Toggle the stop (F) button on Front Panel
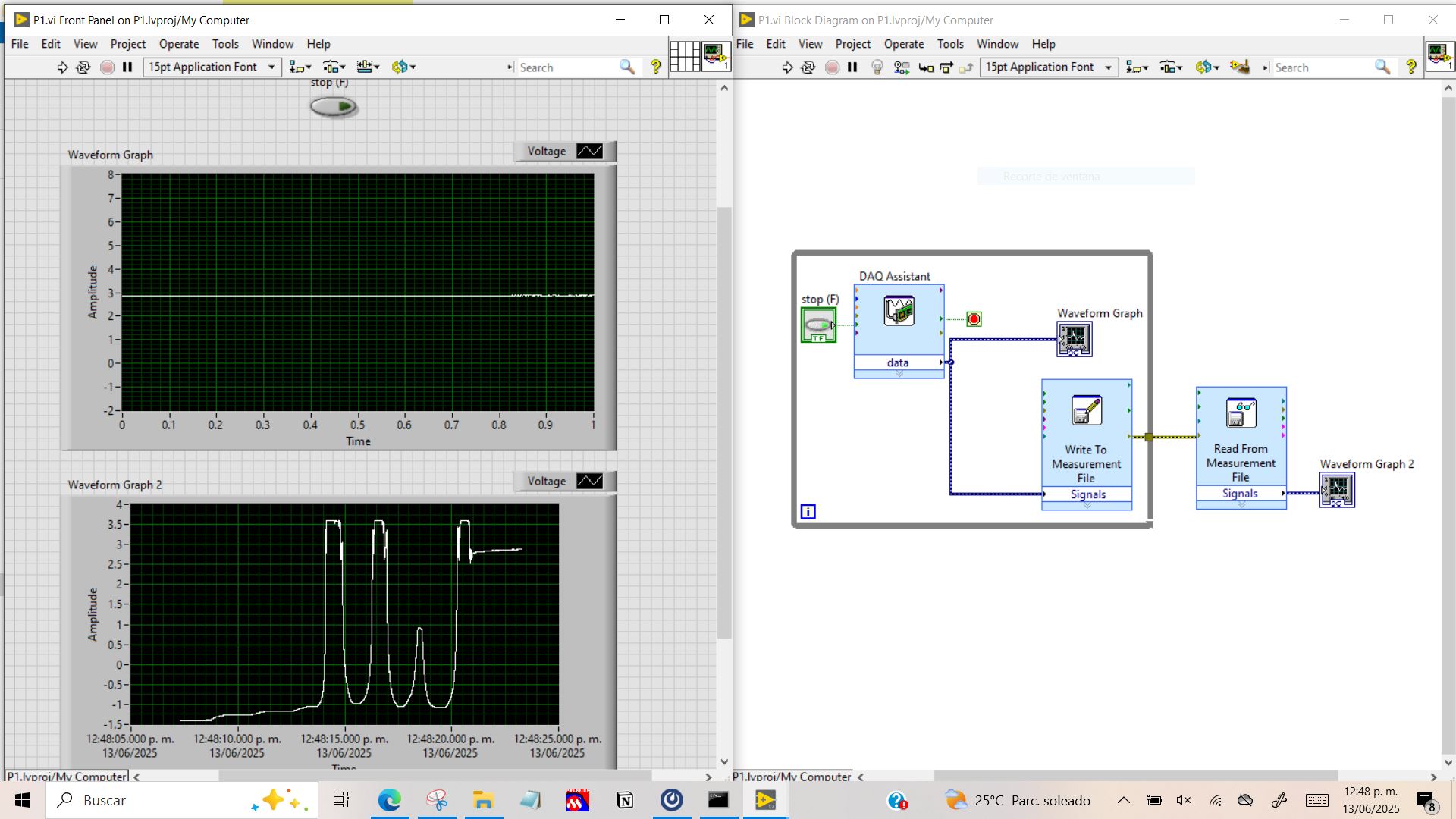 [334, 107]
